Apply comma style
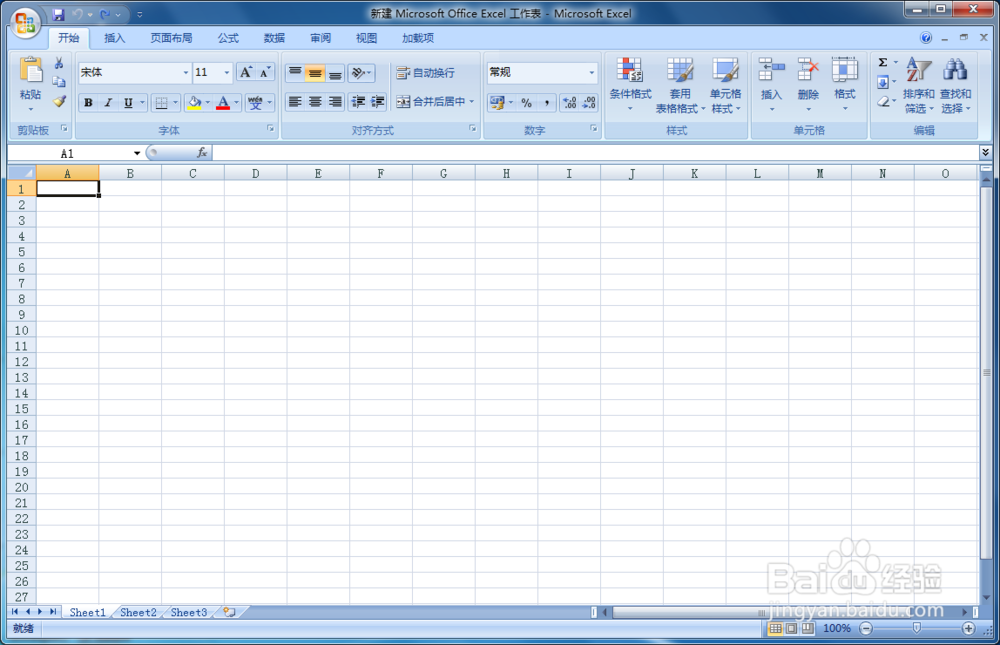 547,102
